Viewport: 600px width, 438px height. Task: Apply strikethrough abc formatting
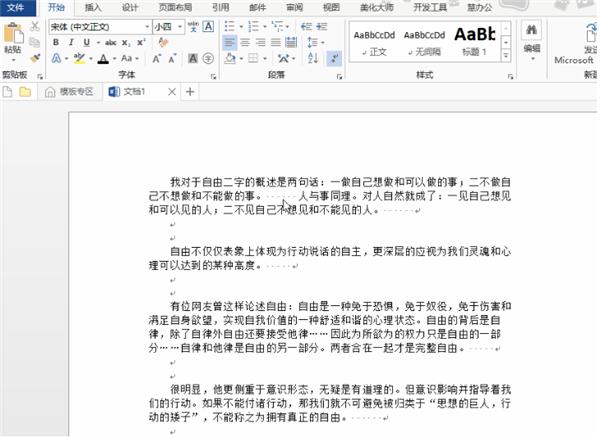pyautogui.click(x=111, y=42)
